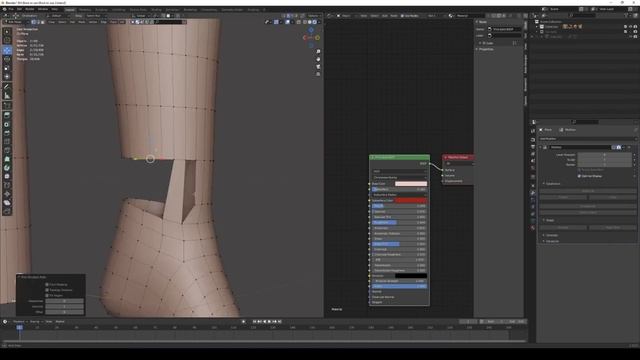Click Level Viewport value field
Image resolution: width=640 pixels, height=360 pixels.
[x=604, y=155]
